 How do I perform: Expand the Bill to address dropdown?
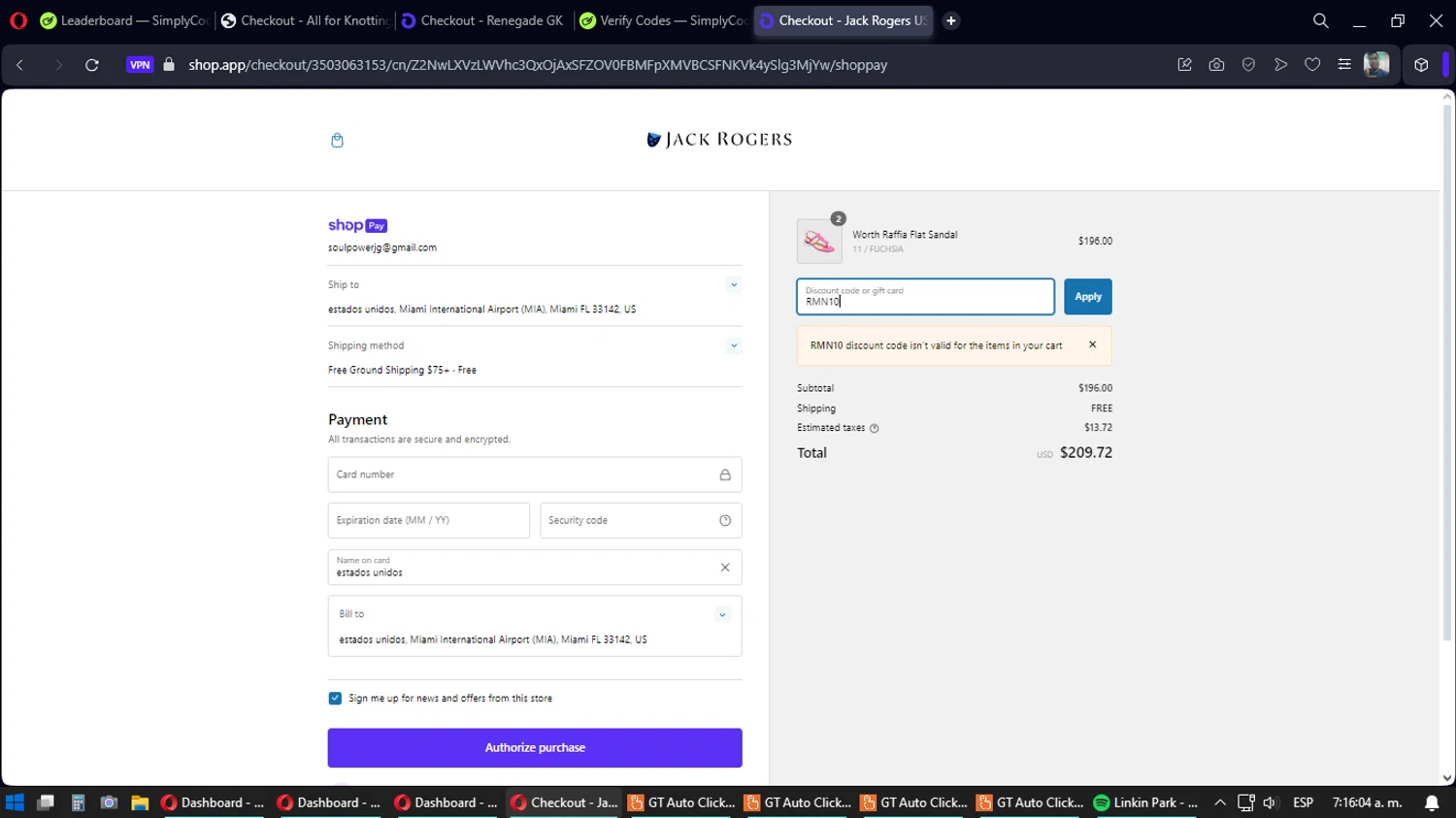pos(722,614)
